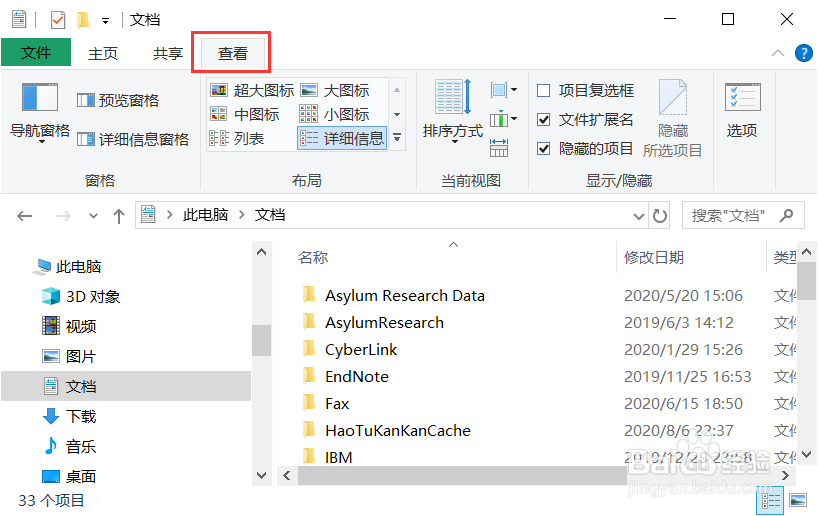The width and height of the screenshot is (818, 516).
Task: Click the search magnifier icon
Action: point(787,215)
